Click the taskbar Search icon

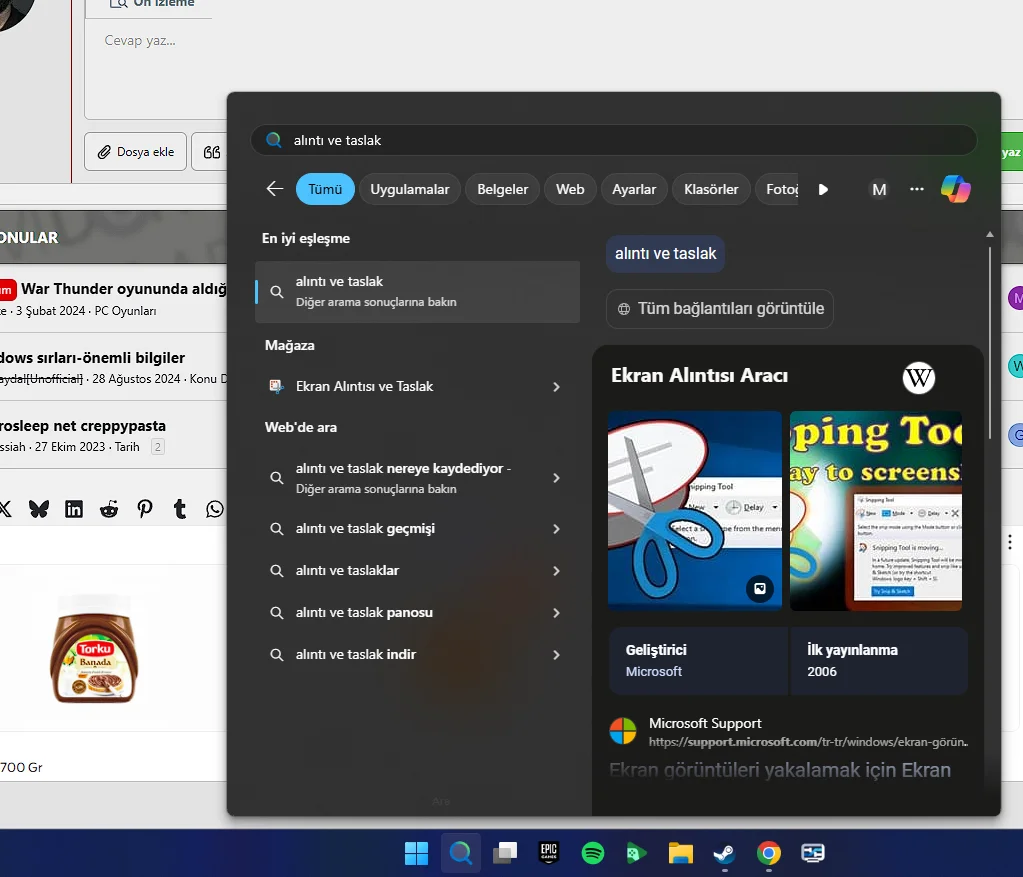[461, 853]
